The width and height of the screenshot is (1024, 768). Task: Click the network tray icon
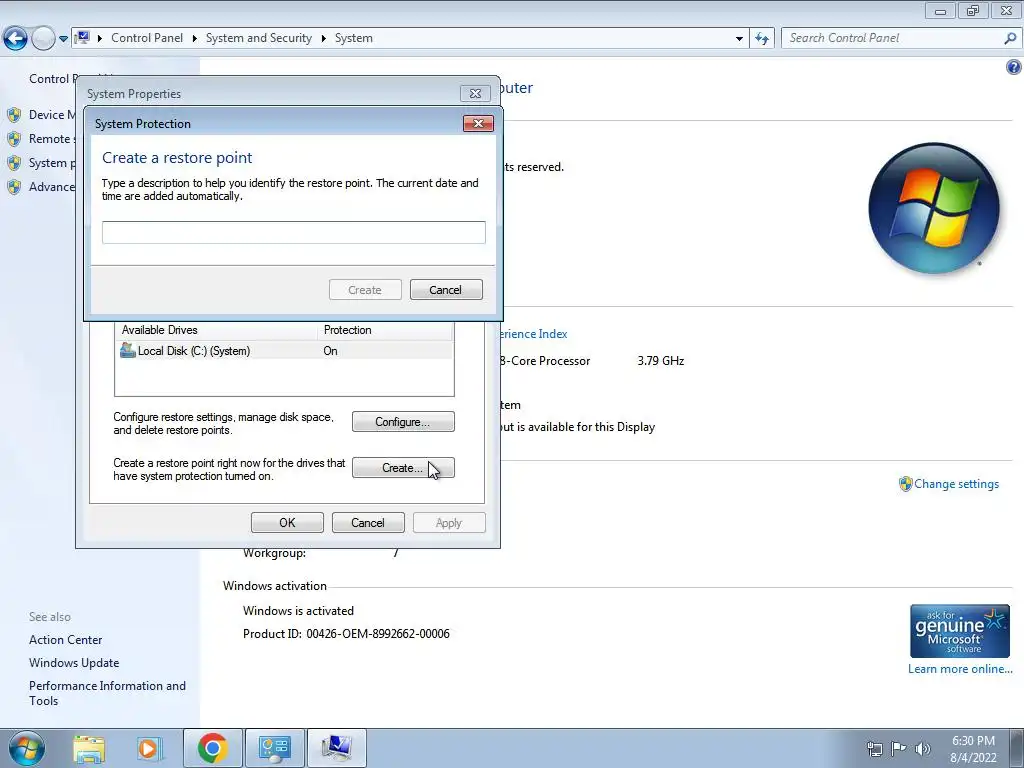pyautogui.click(x=874, y=748)
